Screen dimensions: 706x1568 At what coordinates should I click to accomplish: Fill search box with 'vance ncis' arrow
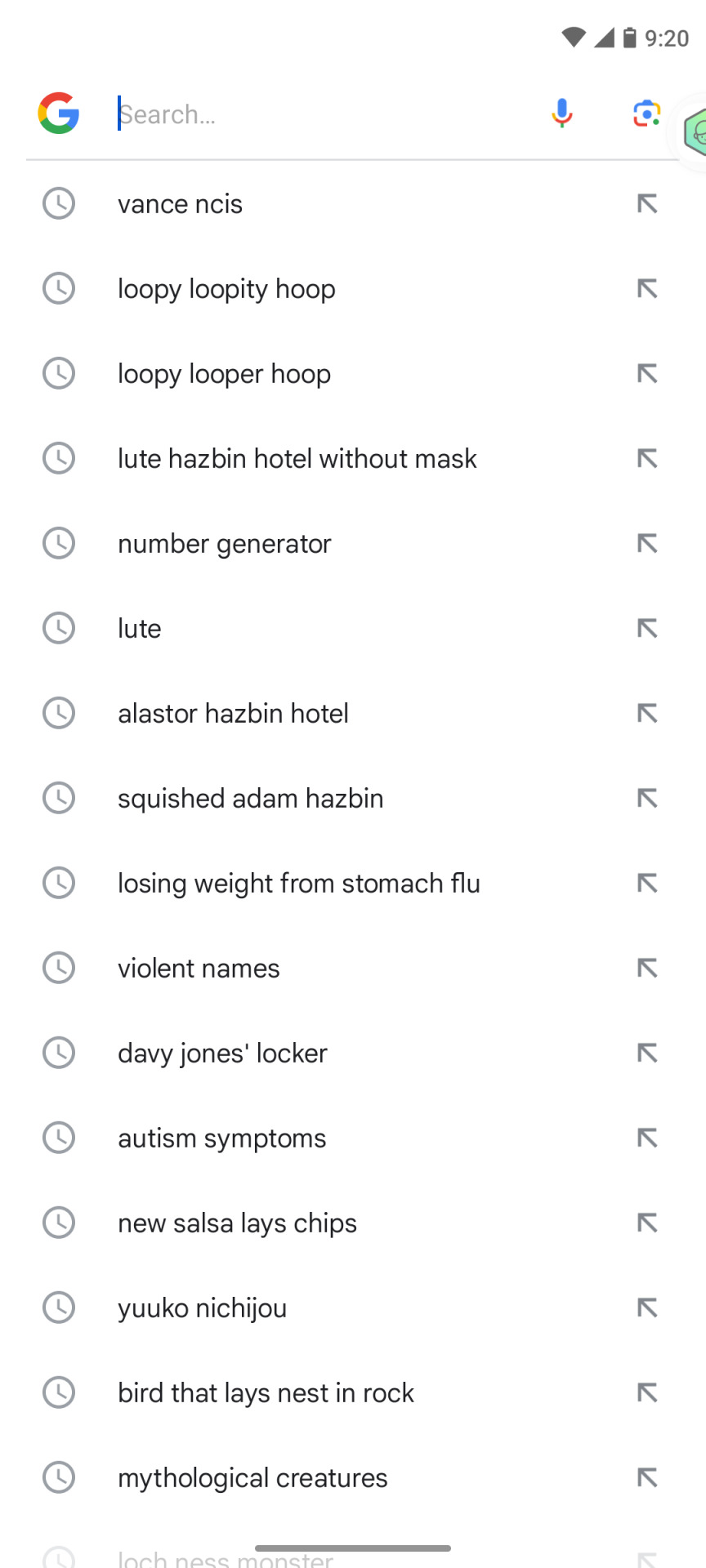(647, 203)
